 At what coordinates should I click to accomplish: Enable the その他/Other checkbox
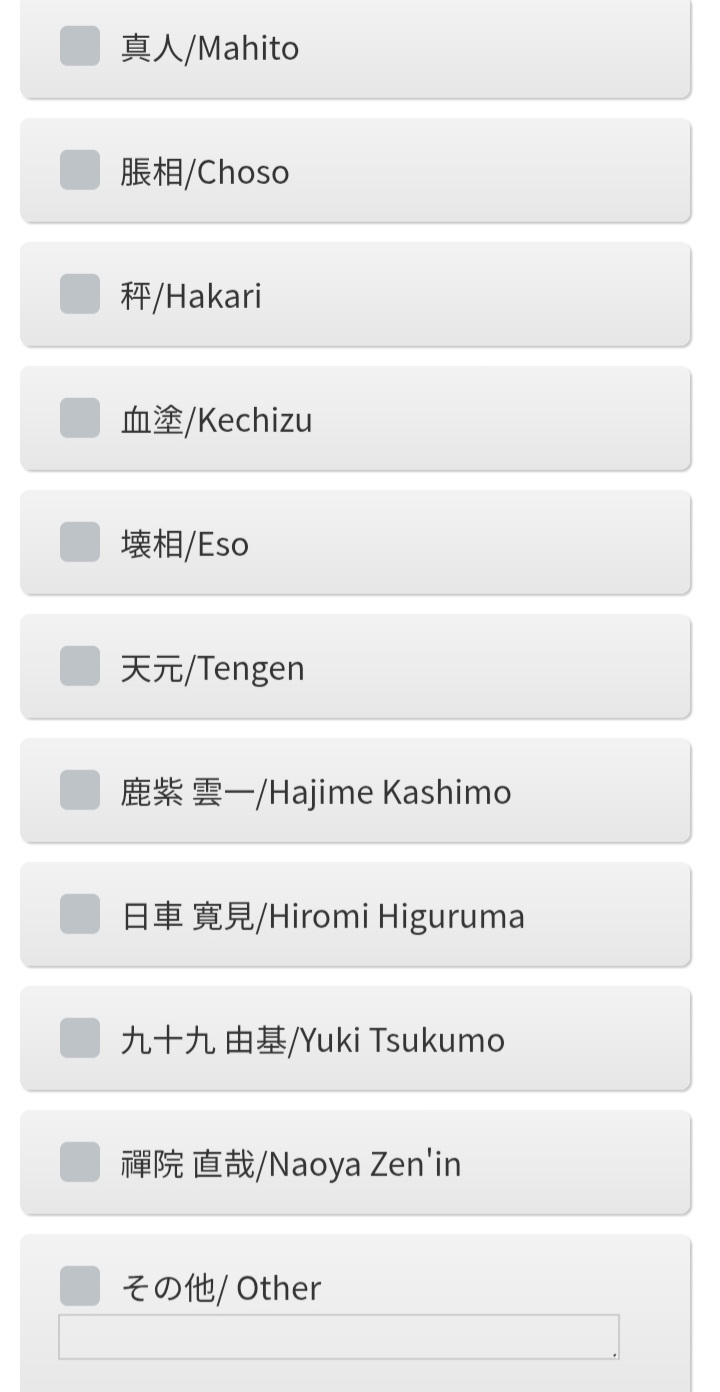tap(80, 1287)
